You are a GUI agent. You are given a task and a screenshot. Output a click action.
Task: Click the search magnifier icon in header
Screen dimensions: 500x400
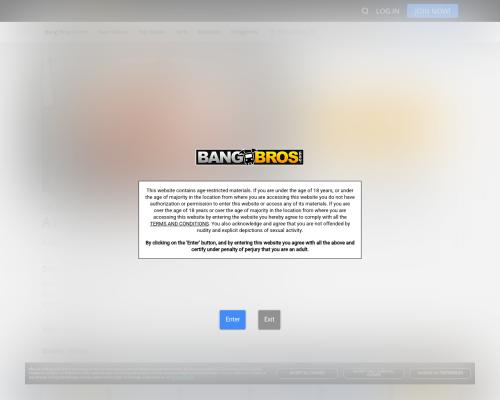pos(365,11)
